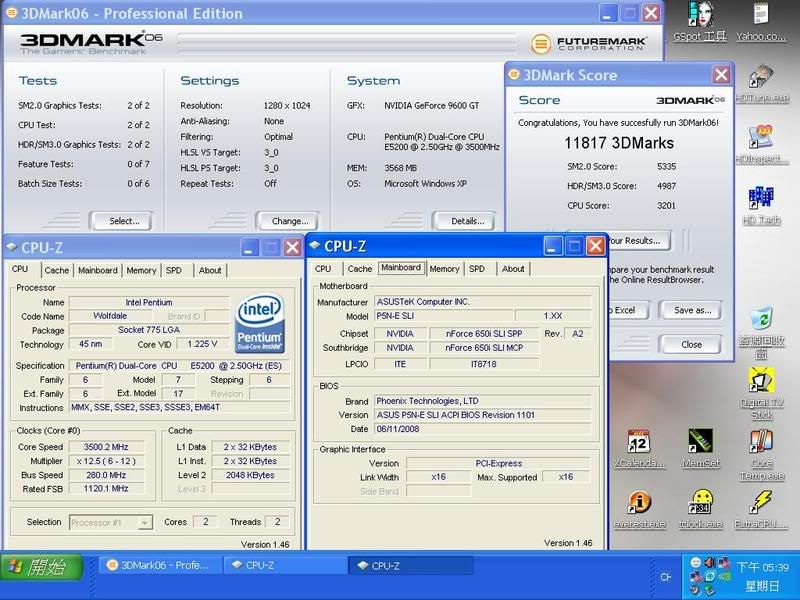The image size is (800, 600).
Task: Open Mainboard tab in left CPU-Z
Action: 97,270
